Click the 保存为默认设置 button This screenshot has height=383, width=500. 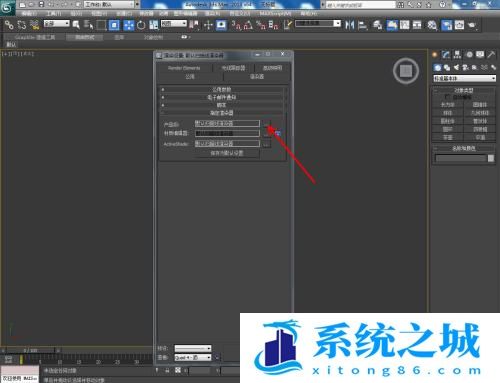tap(227, 153)
